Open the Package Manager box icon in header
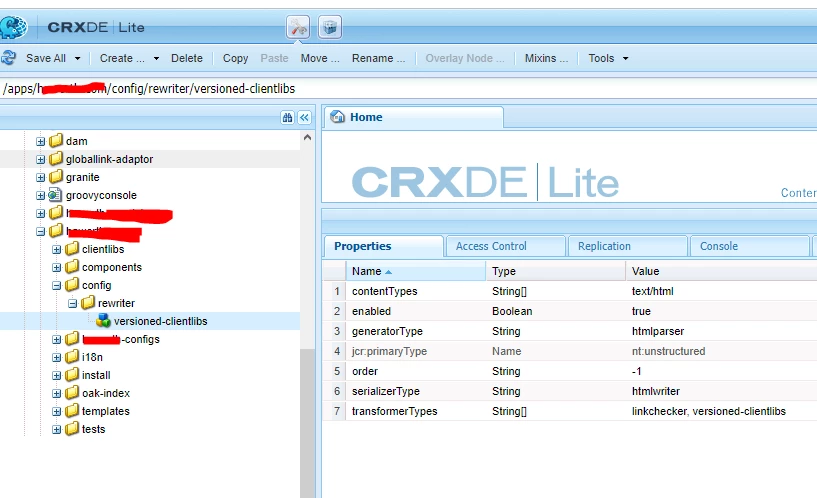 [330, 27]
